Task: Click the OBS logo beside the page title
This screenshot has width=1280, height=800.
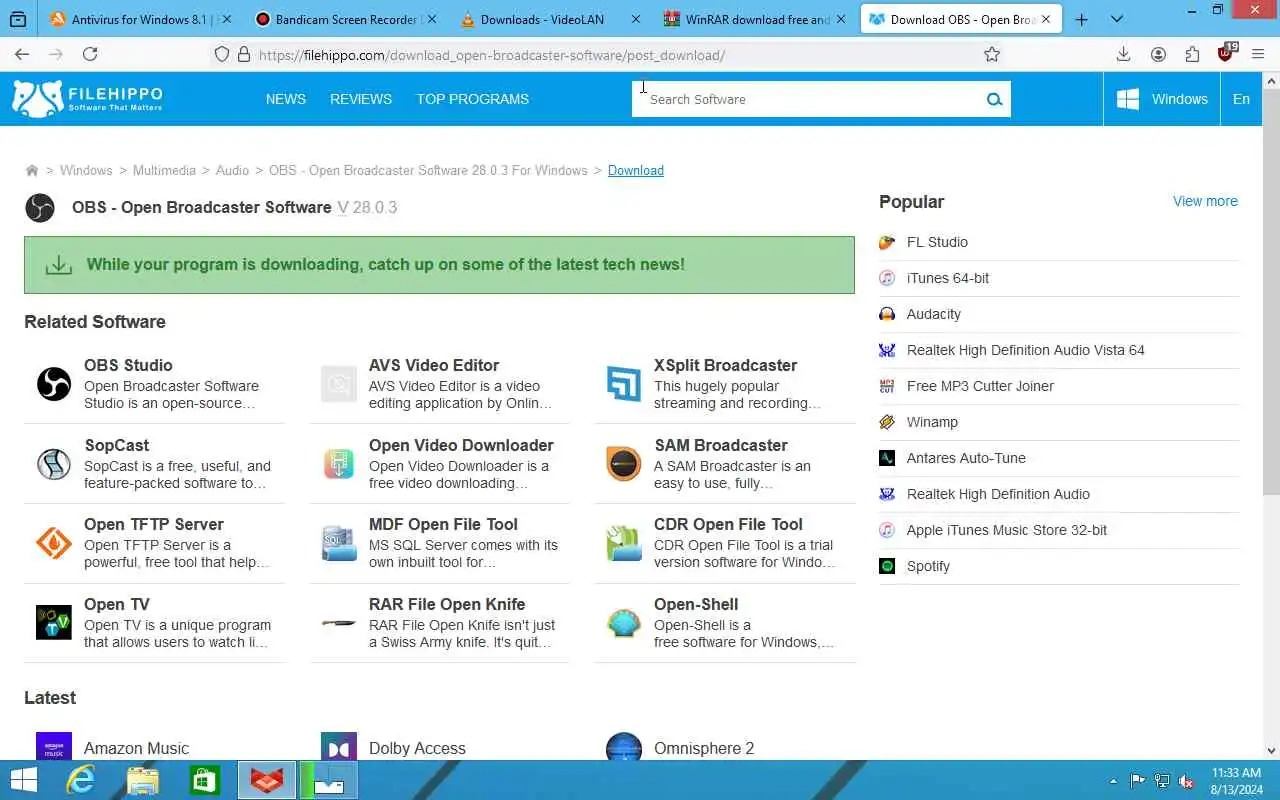Action: pyautogui.click(x=40, y=207)
